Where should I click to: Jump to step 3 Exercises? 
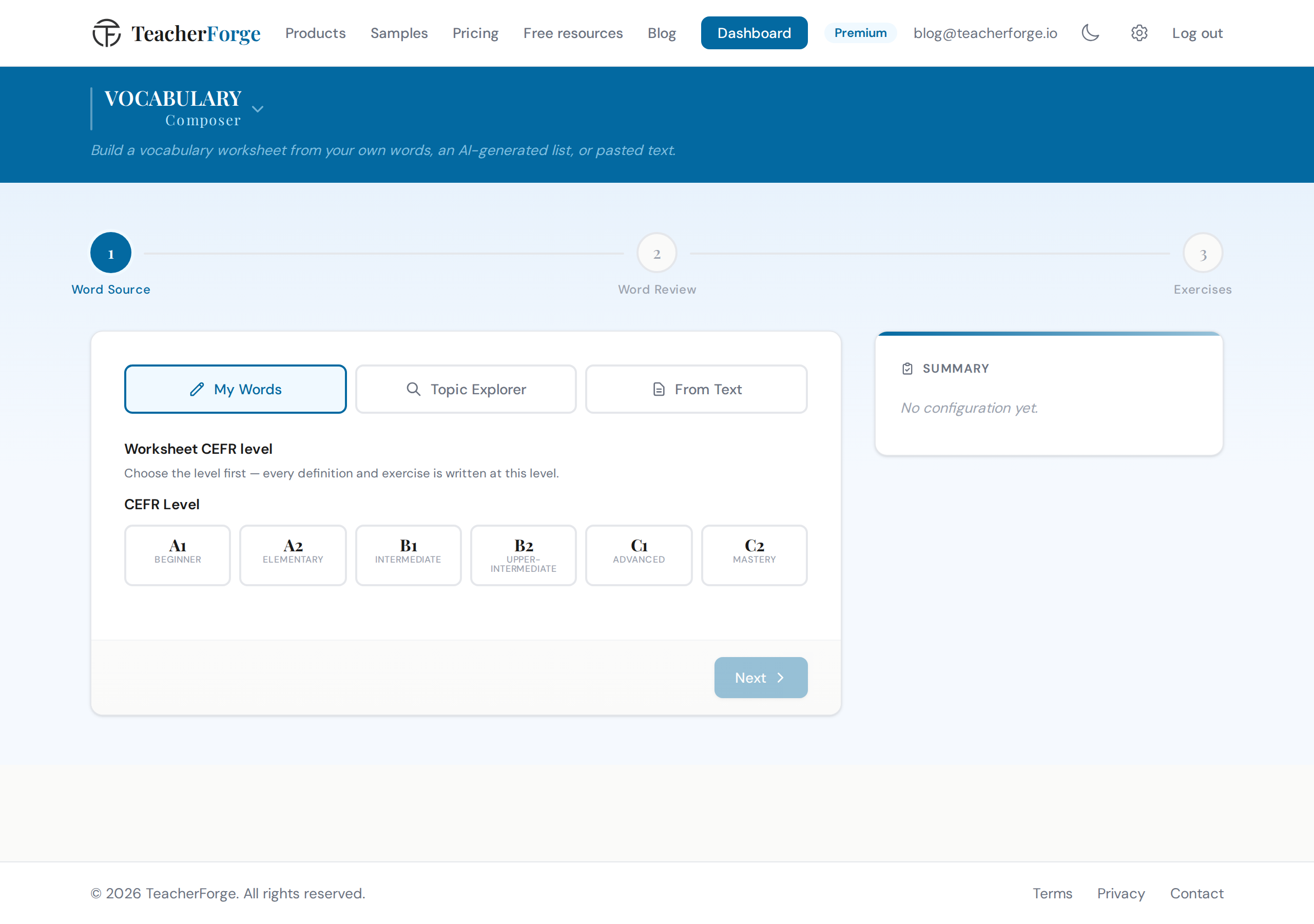[1203, 253]
